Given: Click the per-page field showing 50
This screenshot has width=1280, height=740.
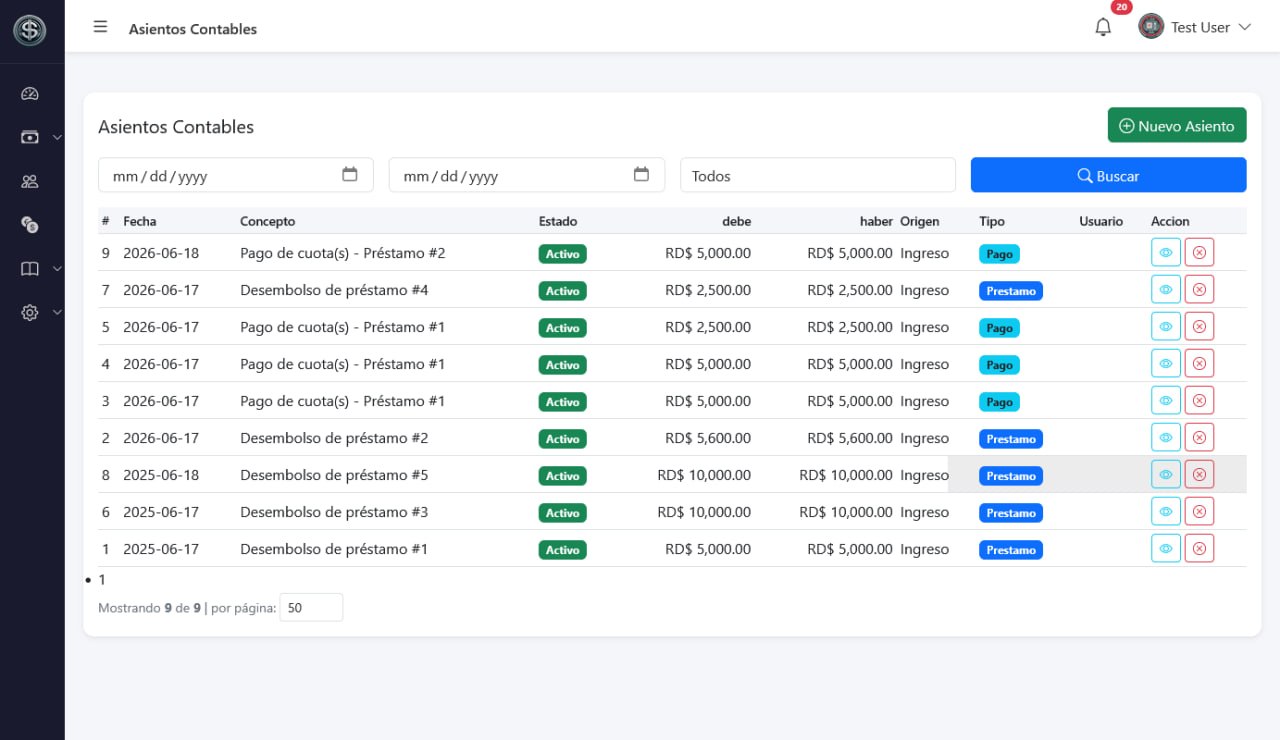Looking at the screenshot, I should pos(311,607).
